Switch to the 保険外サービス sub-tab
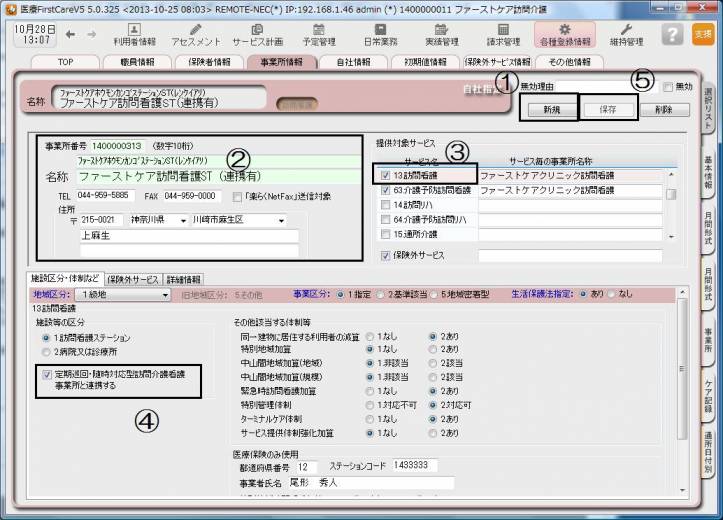Screen dimensions: 723x520 coord(132,279)
